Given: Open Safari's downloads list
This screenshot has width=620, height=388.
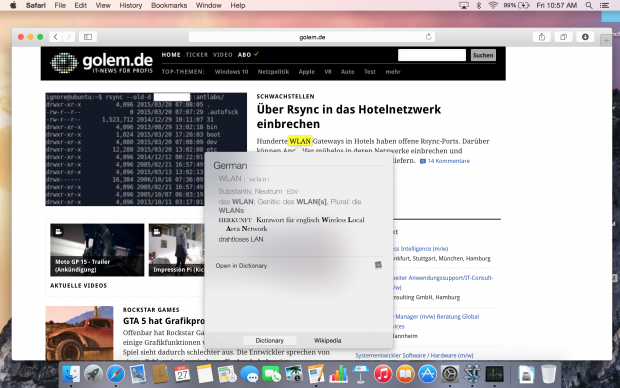Looking at the screenshot, I should 585,37.
